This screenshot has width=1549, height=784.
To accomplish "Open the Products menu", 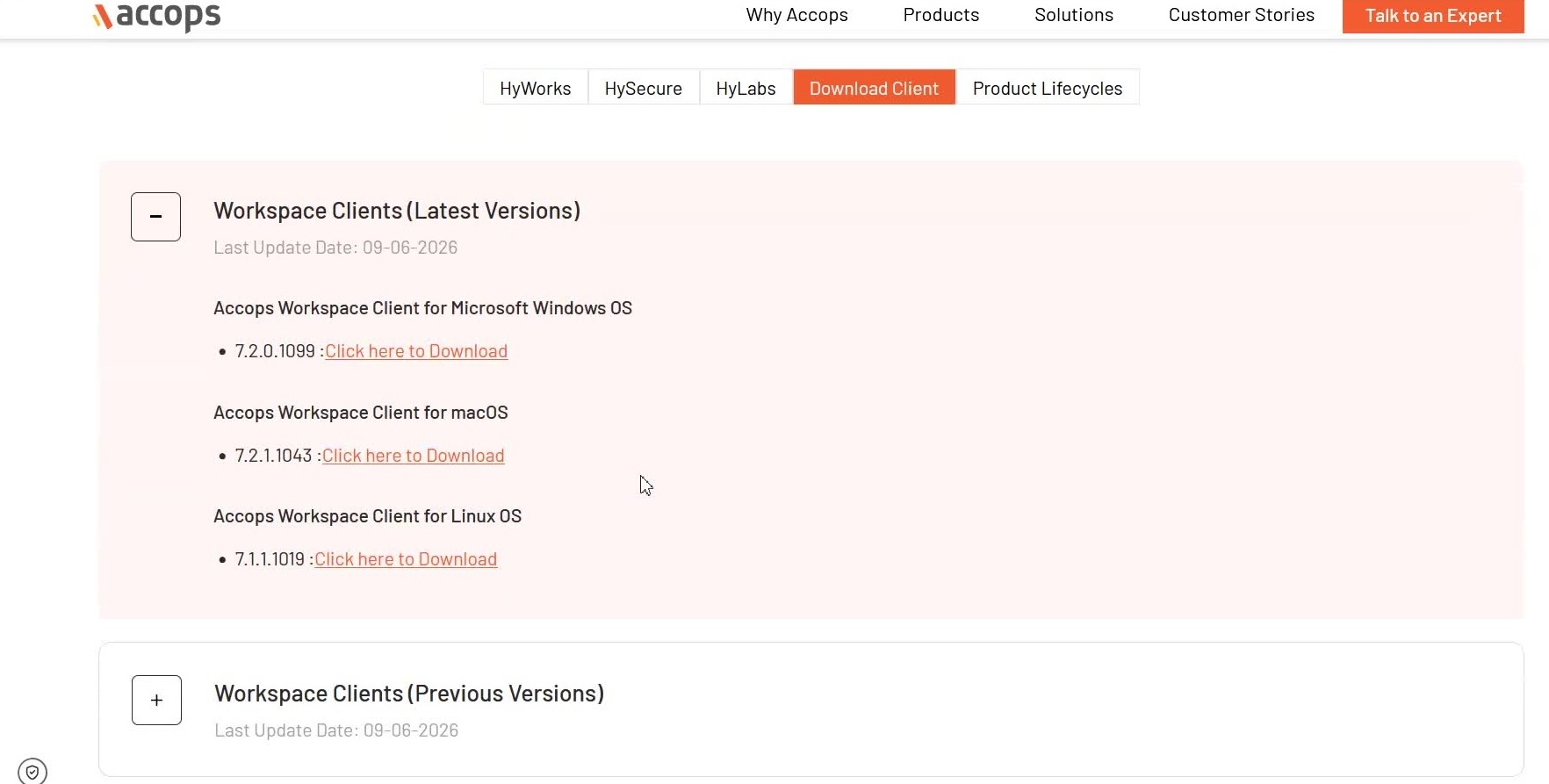I will pyautogui.click(x=940, y=15).
